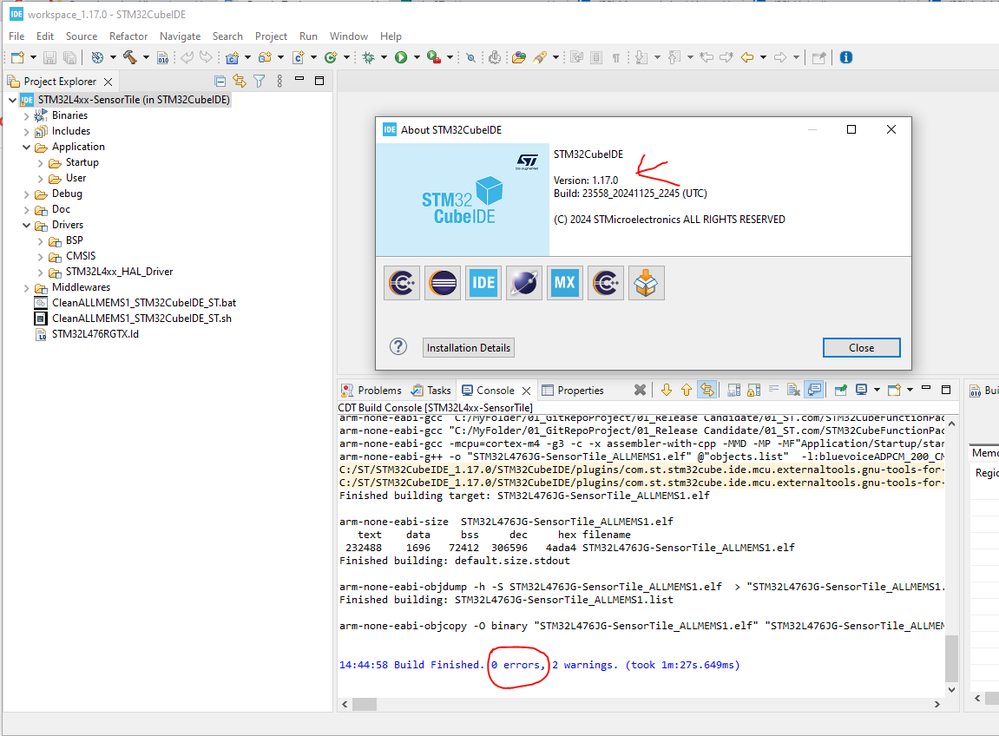Toggle Wrap/Sync build console highlighted arrows icon
Image resolution: width=999 pixels, height=736 pixels.
pos(707,390)
